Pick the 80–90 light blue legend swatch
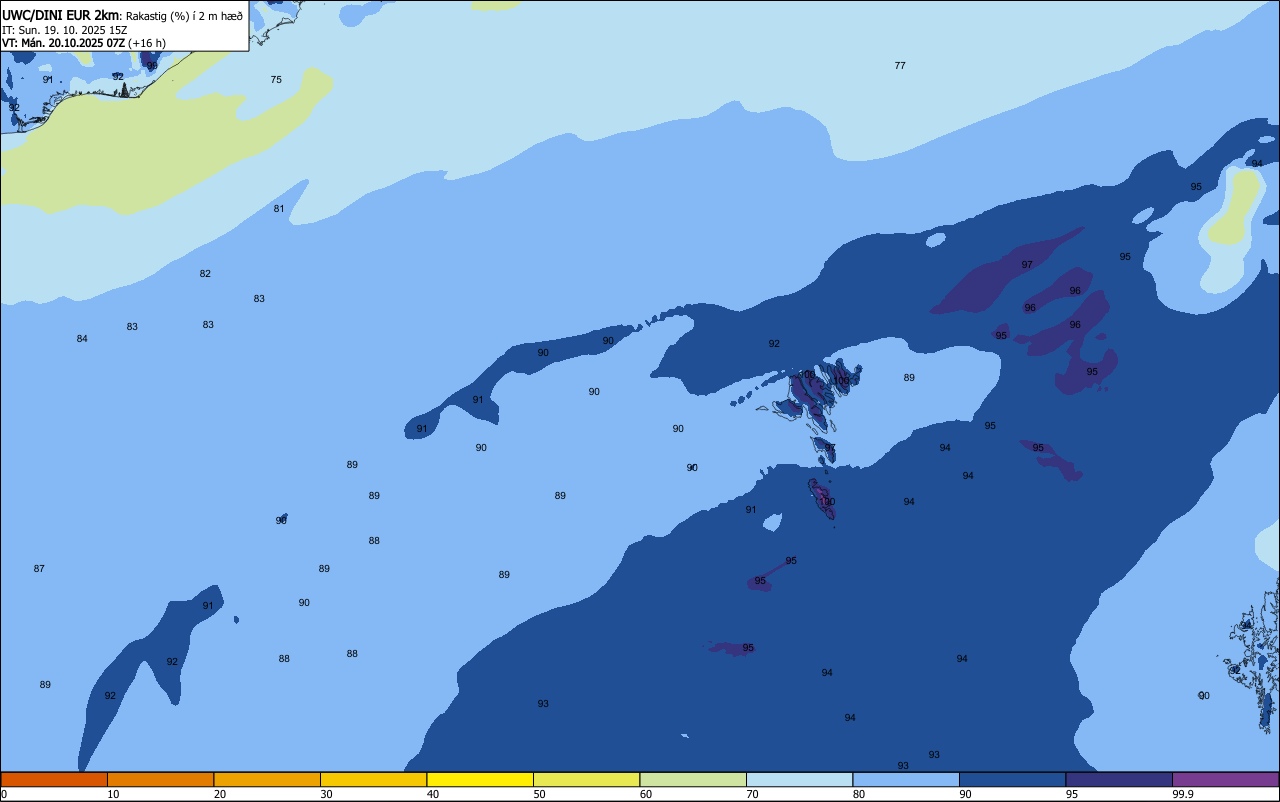Viewport: 1280px width, 802px height. [x=906, y=779]
